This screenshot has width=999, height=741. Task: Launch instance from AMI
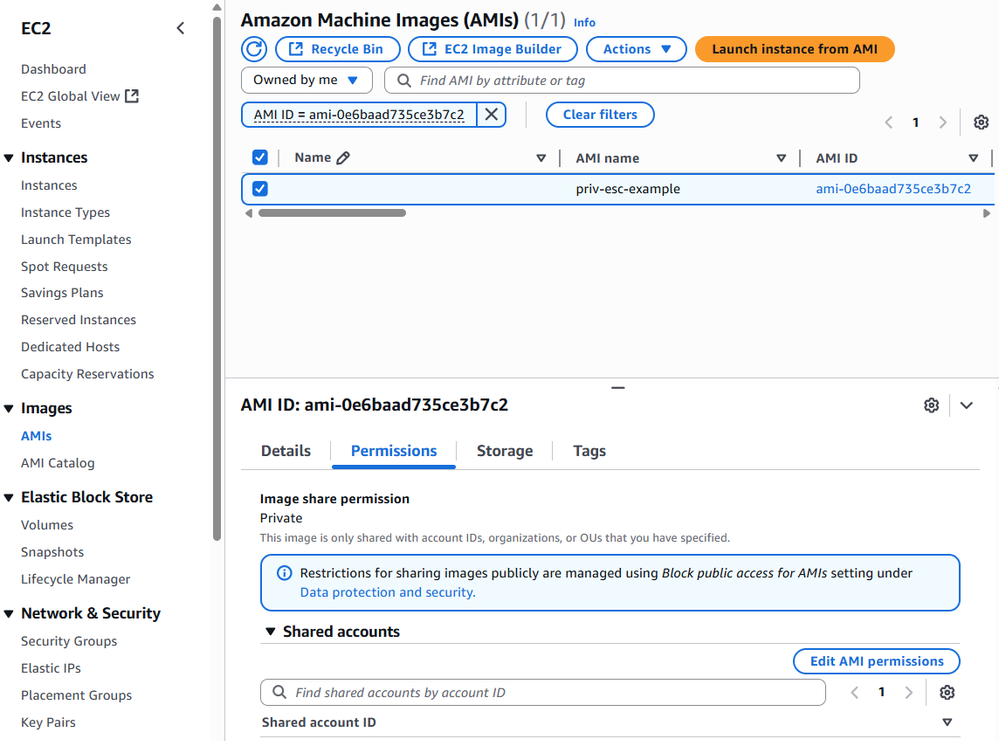point(794,49)
